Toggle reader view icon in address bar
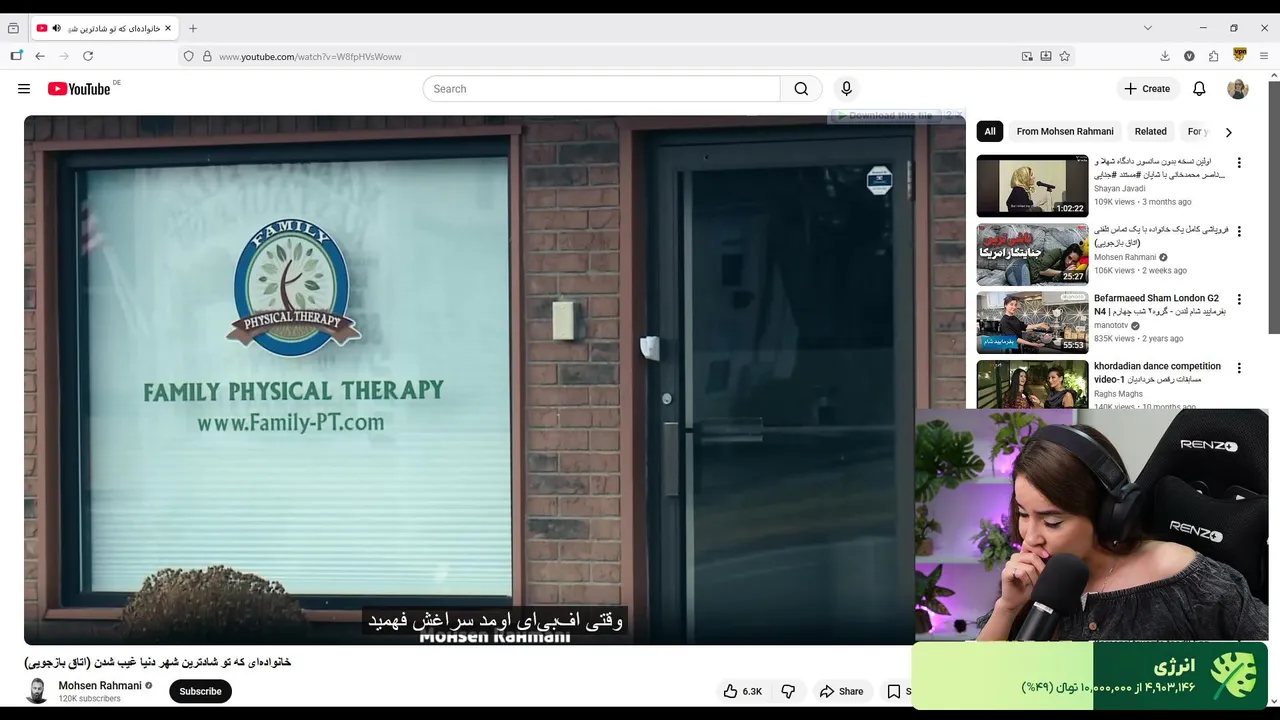This screenshot has width=1280, height=720. click(x=1046, y=56)
